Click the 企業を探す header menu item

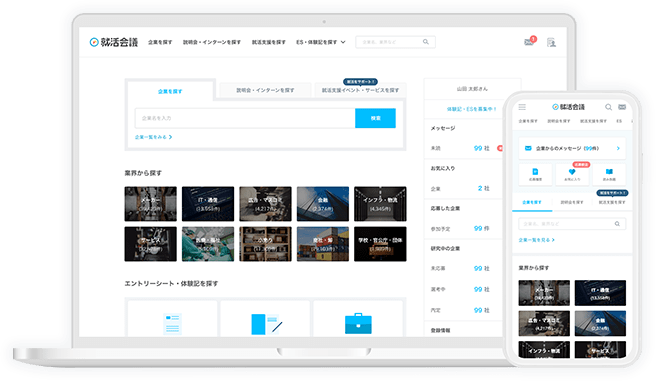click(x=160, y=42)
